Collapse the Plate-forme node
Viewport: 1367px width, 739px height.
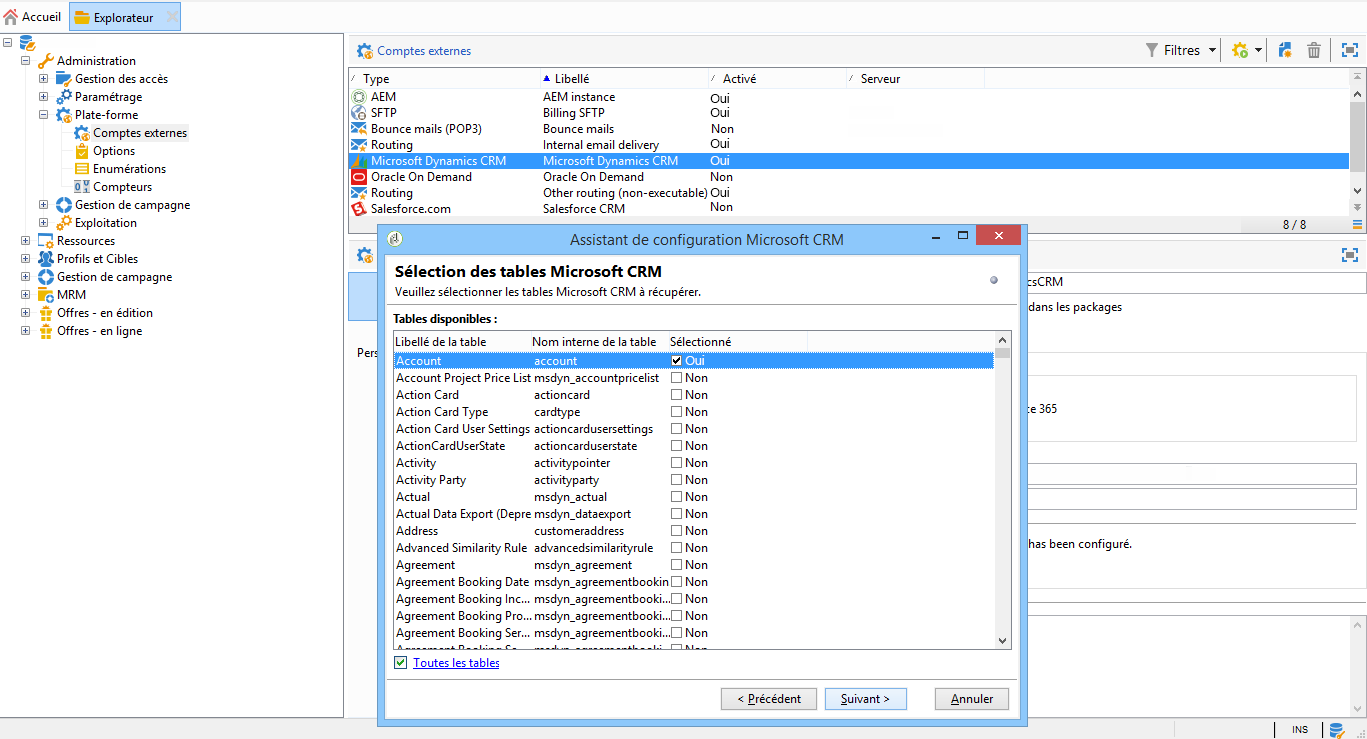click(44, 115)
